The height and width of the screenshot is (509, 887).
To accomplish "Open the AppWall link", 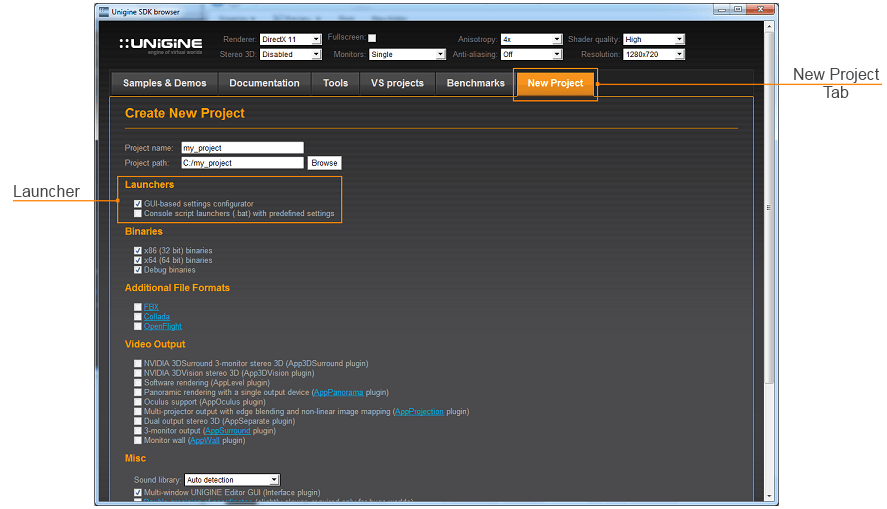I will (x=205, y=441).
